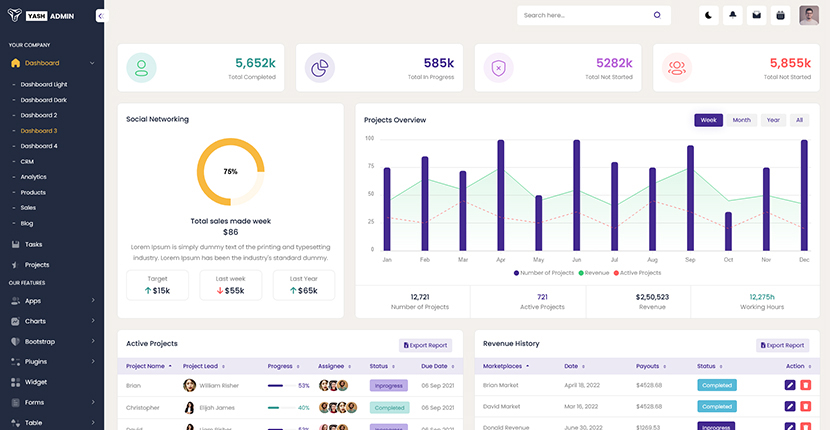Click Completed status for Brian Market
830x430 pixels.
(x=717, y=386)
